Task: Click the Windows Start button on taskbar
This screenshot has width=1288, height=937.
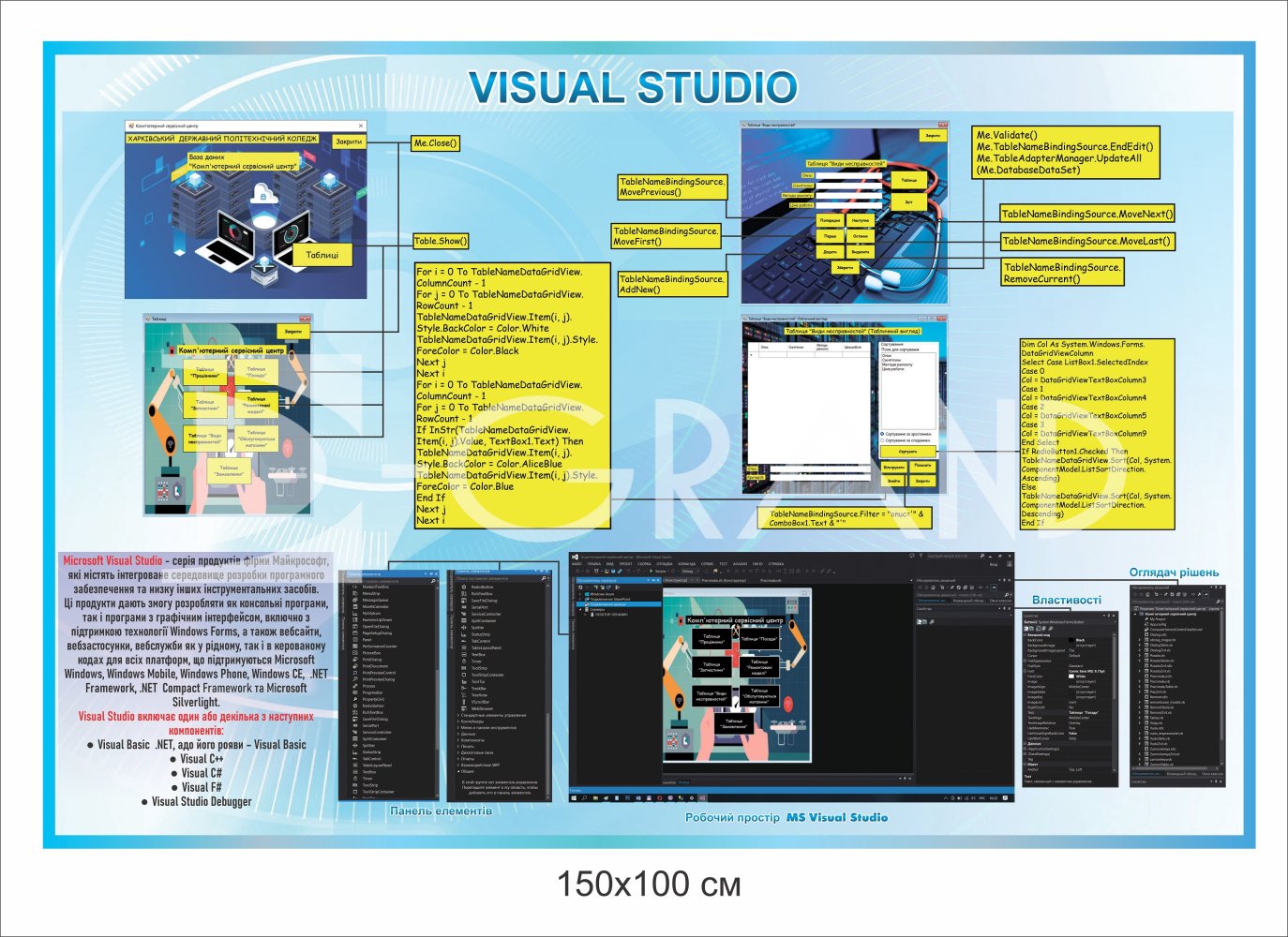Action: coord(575,798)
